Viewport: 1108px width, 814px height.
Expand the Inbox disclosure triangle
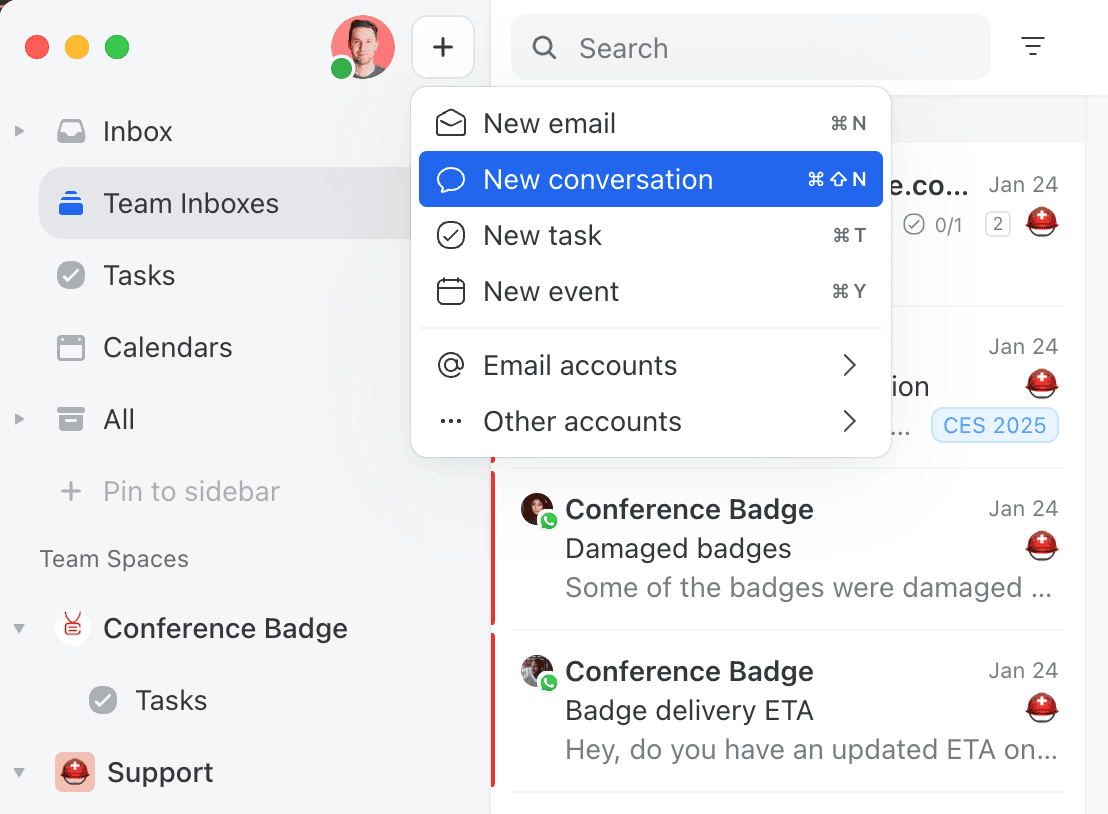[20, 131]
